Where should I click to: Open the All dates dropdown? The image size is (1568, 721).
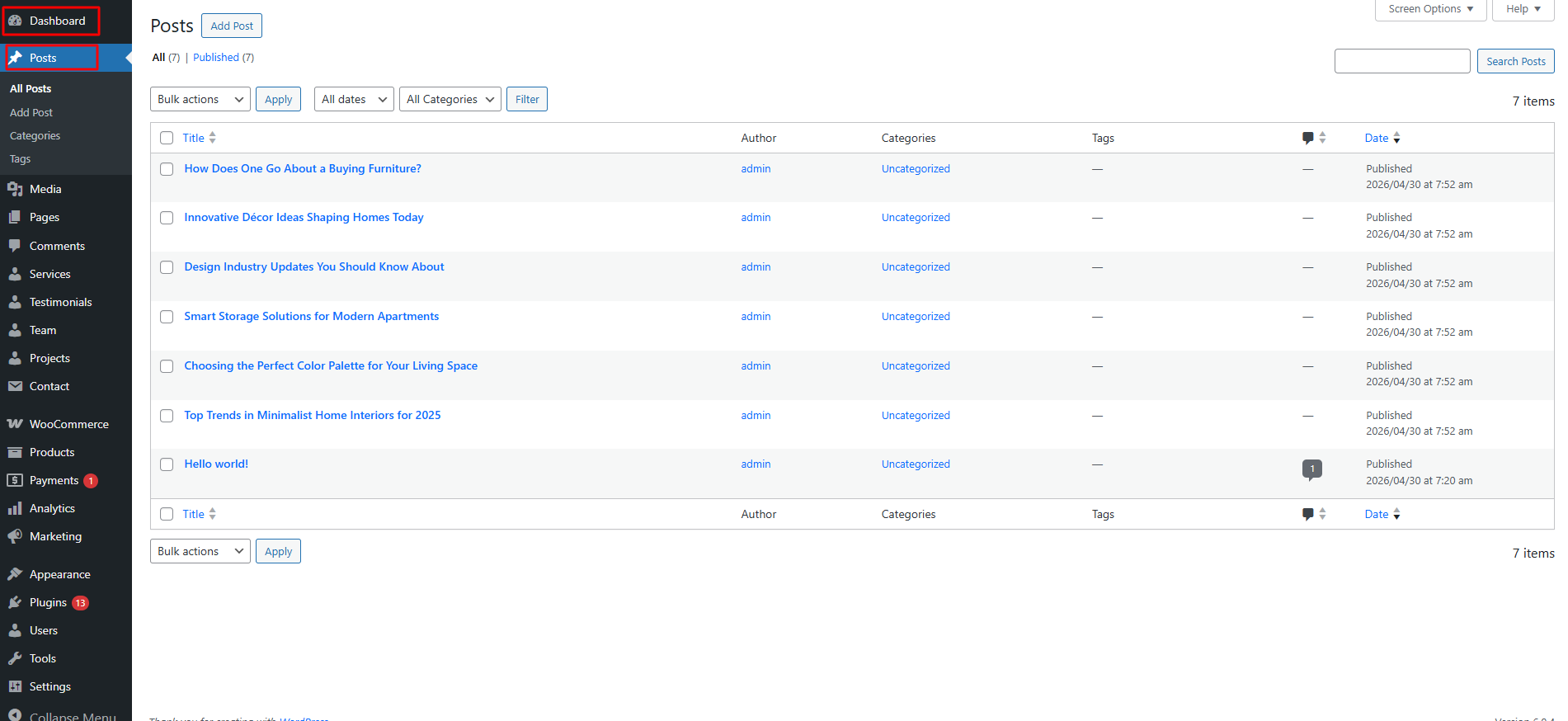click(x=354, y=99)
